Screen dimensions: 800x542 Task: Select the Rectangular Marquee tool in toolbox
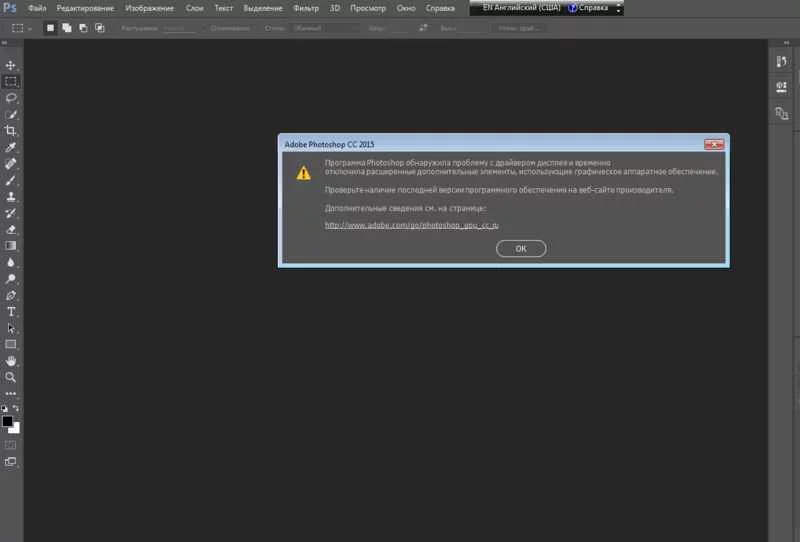coord(11,82)
